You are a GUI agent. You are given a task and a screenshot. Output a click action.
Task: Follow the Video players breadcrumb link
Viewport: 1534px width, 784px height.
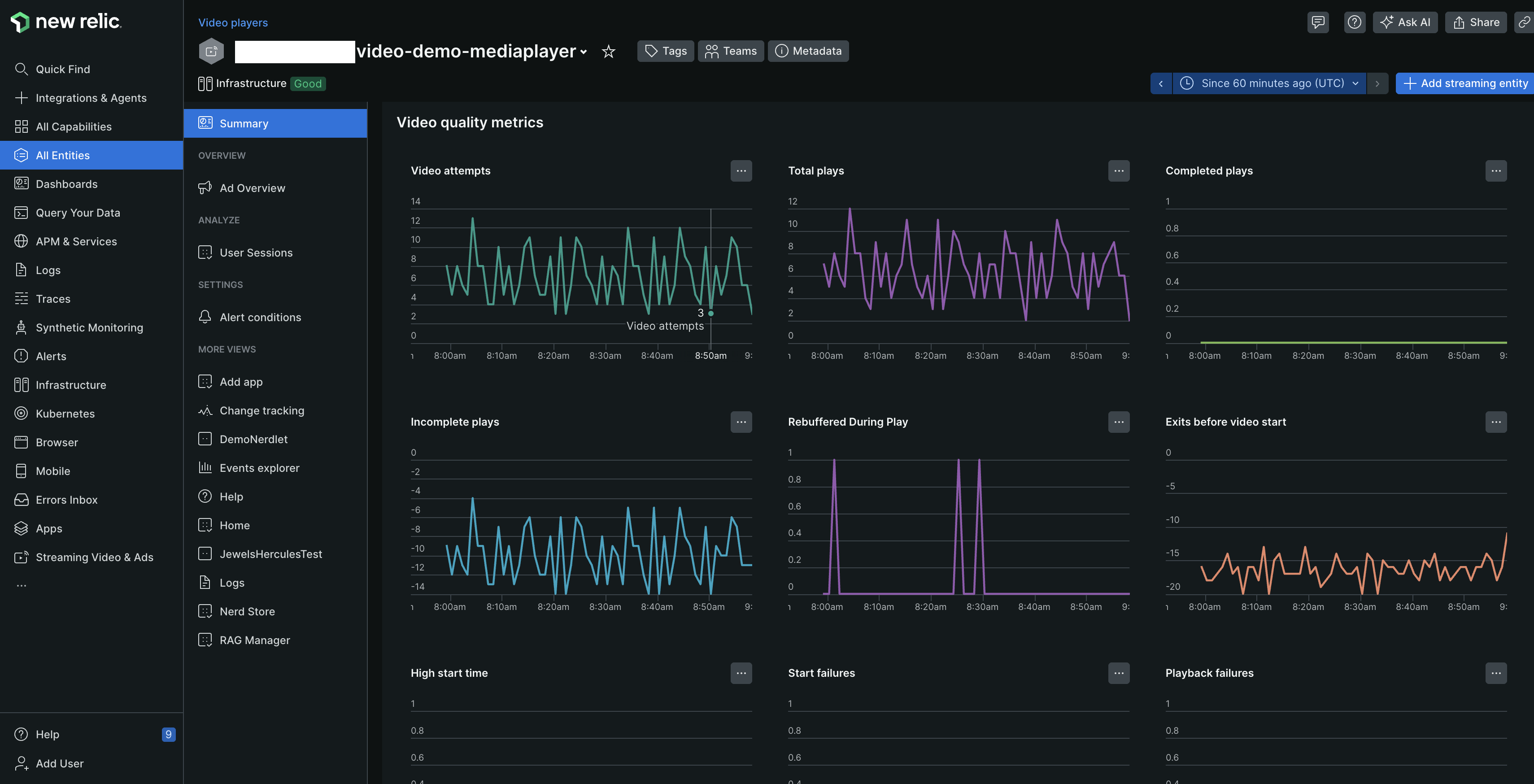click(x=233, y=22)
